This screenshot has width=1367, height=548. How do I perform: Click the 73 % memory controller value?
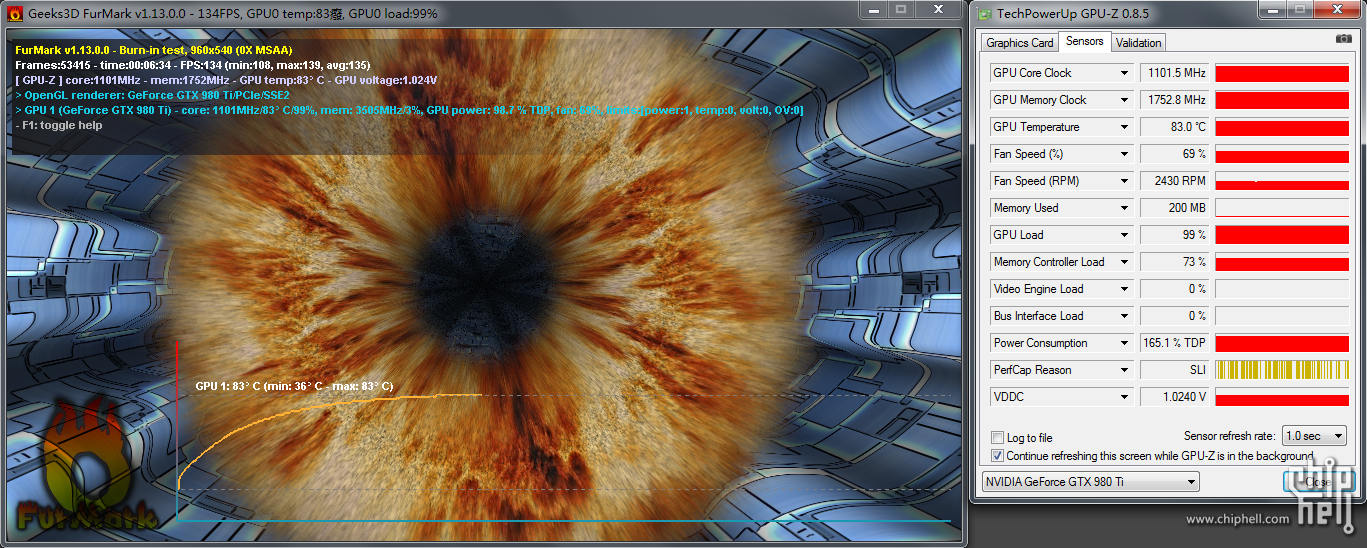tap(1176, 262)
